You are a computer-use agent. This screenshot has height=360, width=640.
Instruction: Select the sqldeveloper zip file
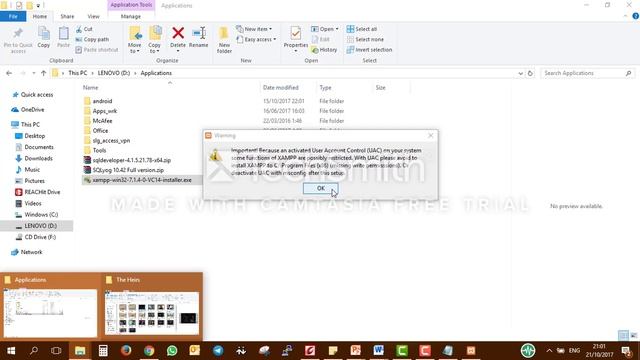(127, 160)
